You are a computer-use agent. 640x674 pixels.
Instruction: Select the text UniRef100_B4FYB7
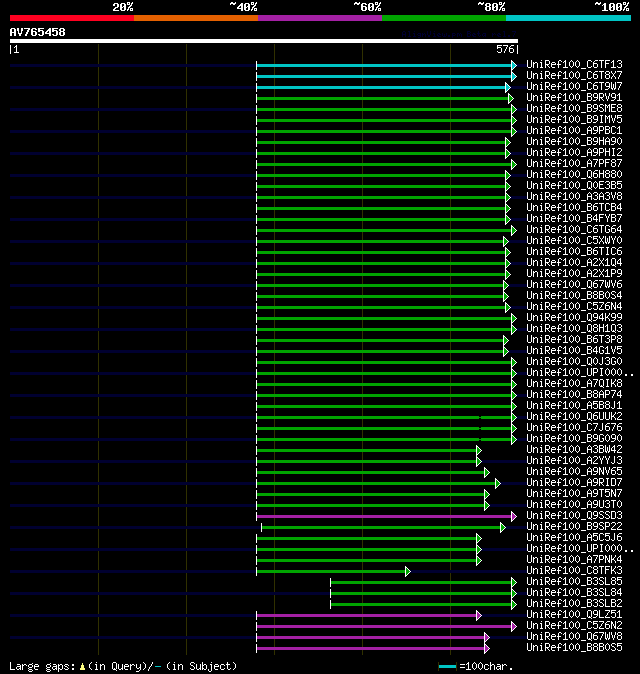point(574,218)
